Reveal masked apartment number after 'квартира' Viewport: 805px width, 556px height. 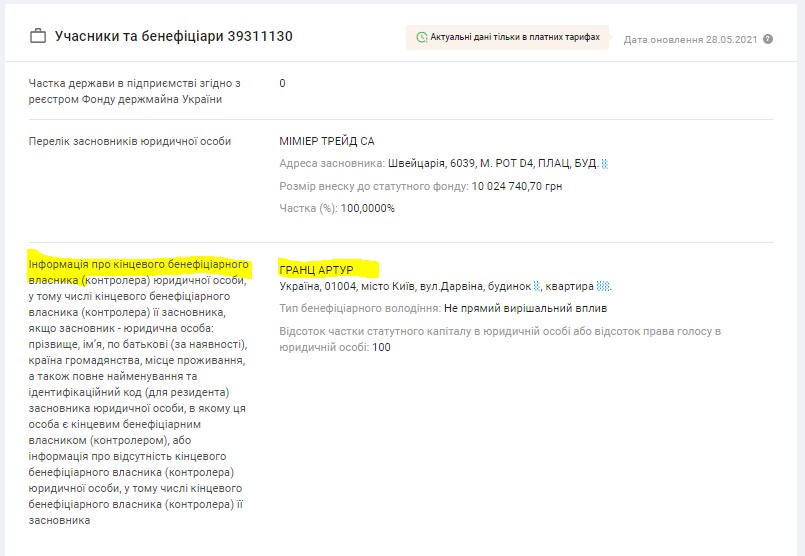click(603, 287)
